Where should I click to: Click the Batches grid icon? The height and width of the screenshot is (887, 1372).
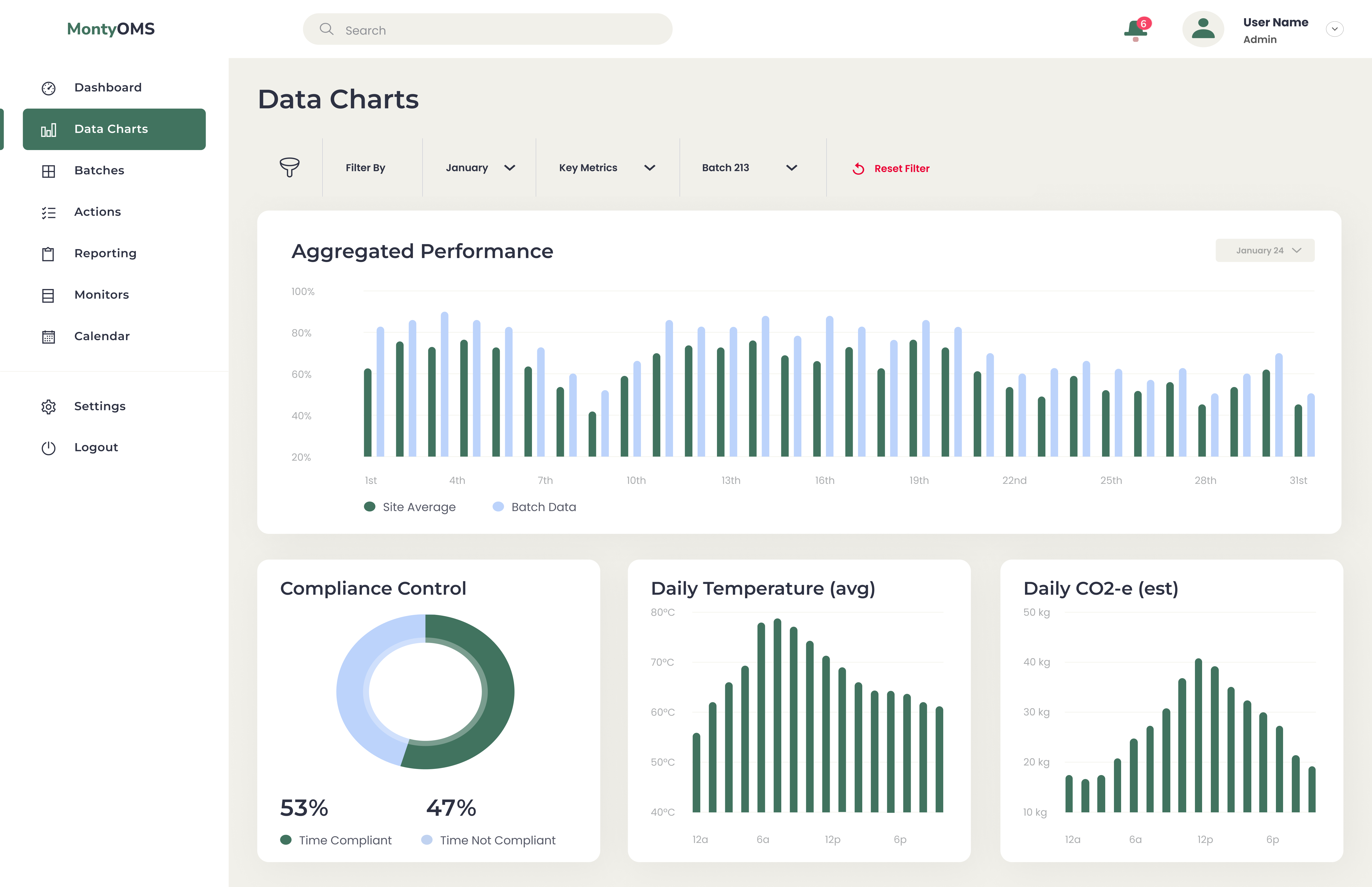point(48,171)
